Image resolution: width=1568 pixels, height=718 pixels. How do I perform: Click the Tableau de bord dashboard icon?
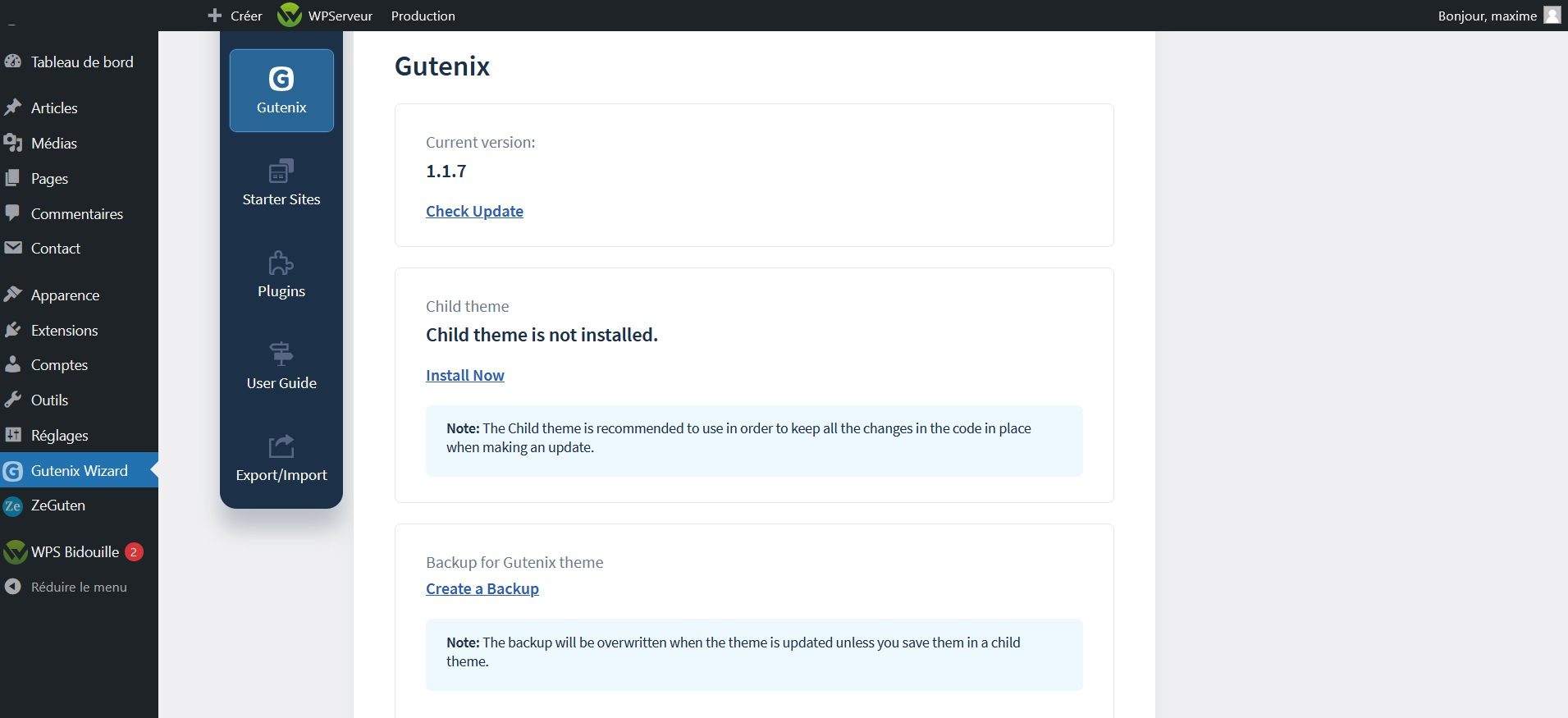tap(12, 62)
